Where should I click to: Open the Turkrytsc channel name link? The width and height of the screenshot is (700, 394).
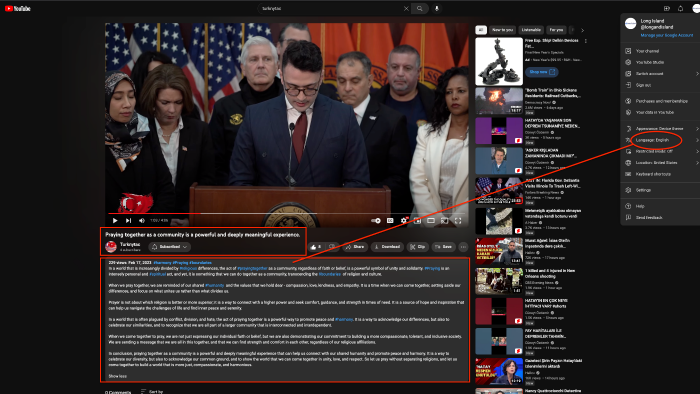click(130, 244)
